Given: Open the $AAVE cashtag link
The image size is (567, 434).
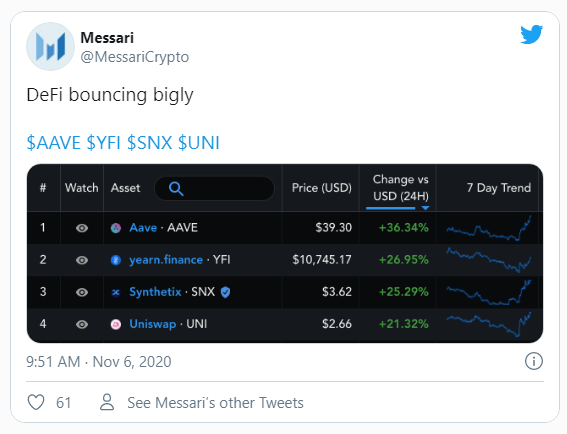Looking at the screenshot, I should tap(54, 142).
